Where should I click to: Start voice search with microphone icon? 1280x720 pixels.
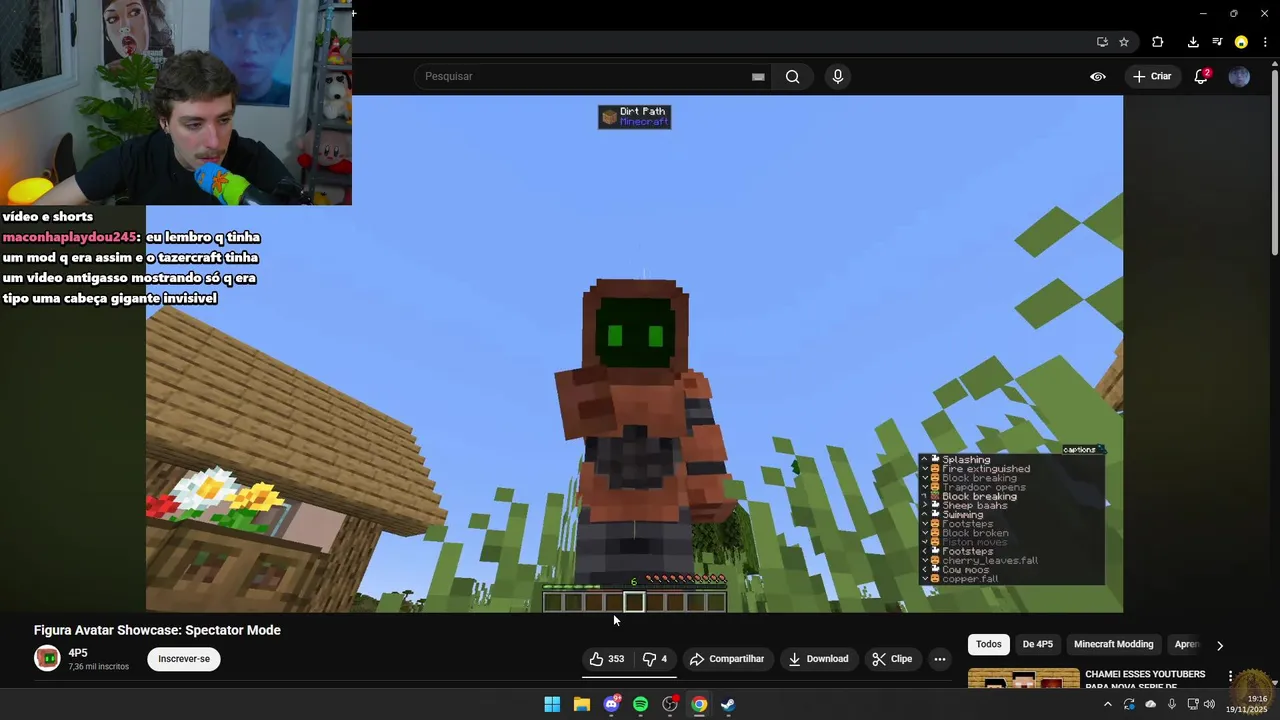838,77
